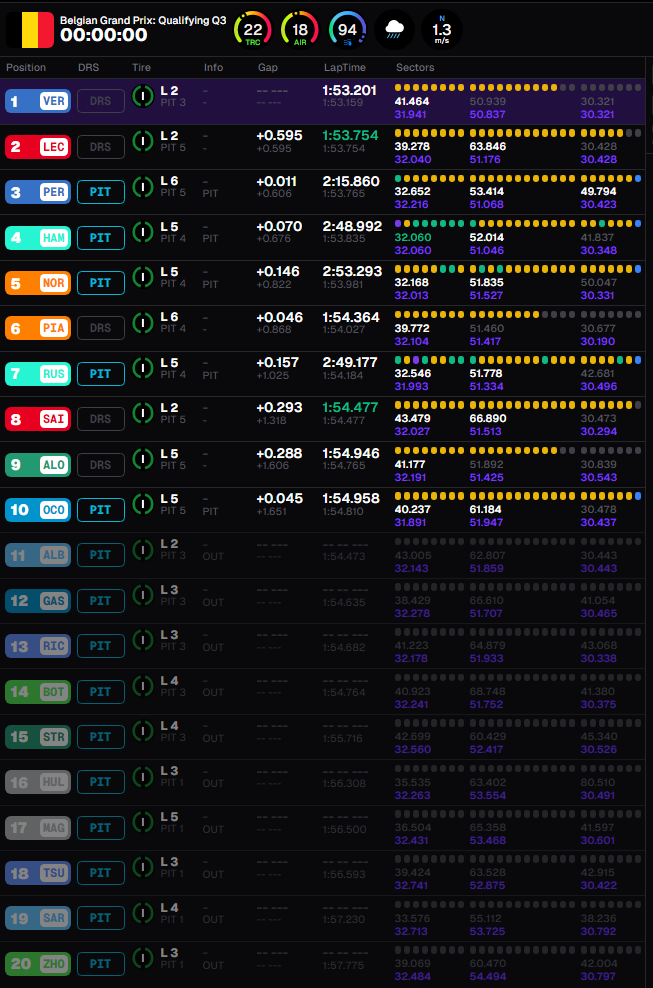Viewport: 653px width, 988px height.
Task: Click the intermediate tire icon in RIC row
Action: point(143,640)
